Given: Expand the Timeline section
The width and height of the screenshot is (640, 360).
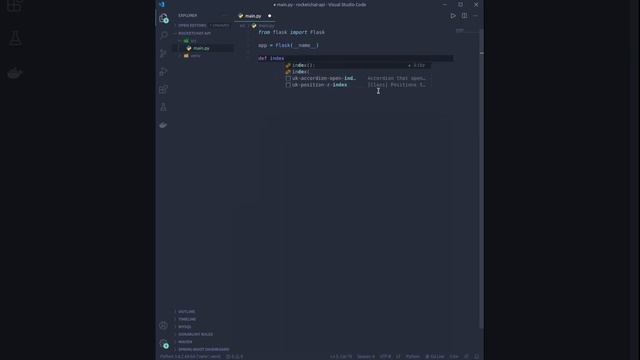Looking at the screenshot, I should tap(187, 319).
